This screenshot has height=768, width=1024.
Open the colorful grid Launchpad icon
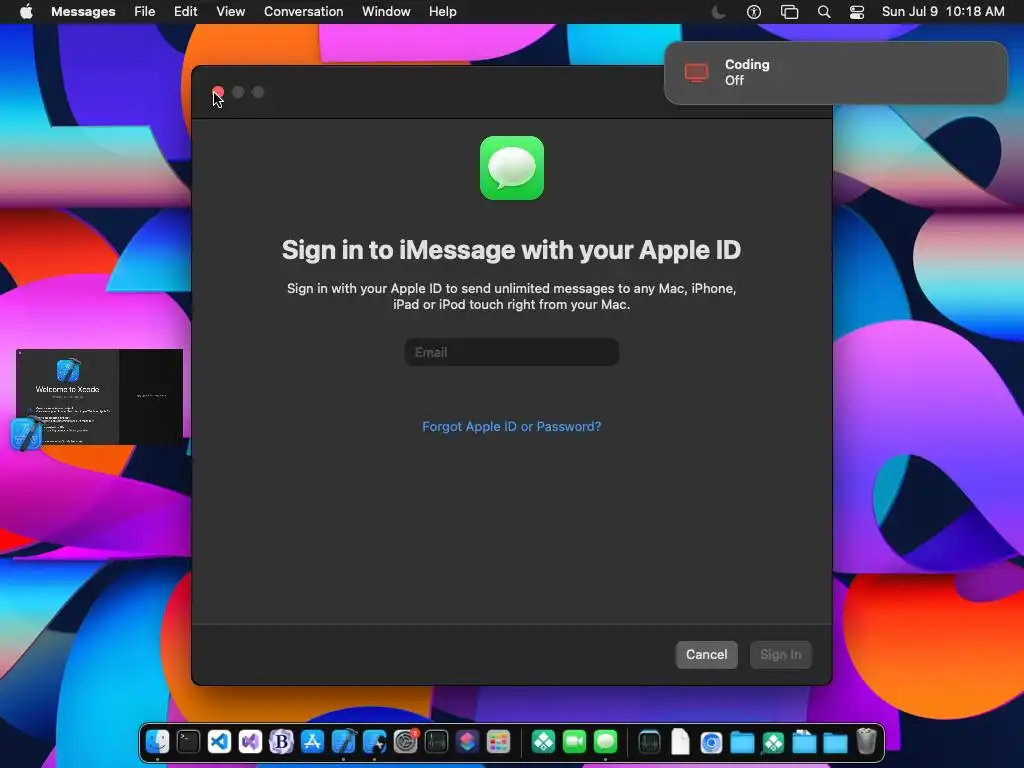tap(498, 742)
